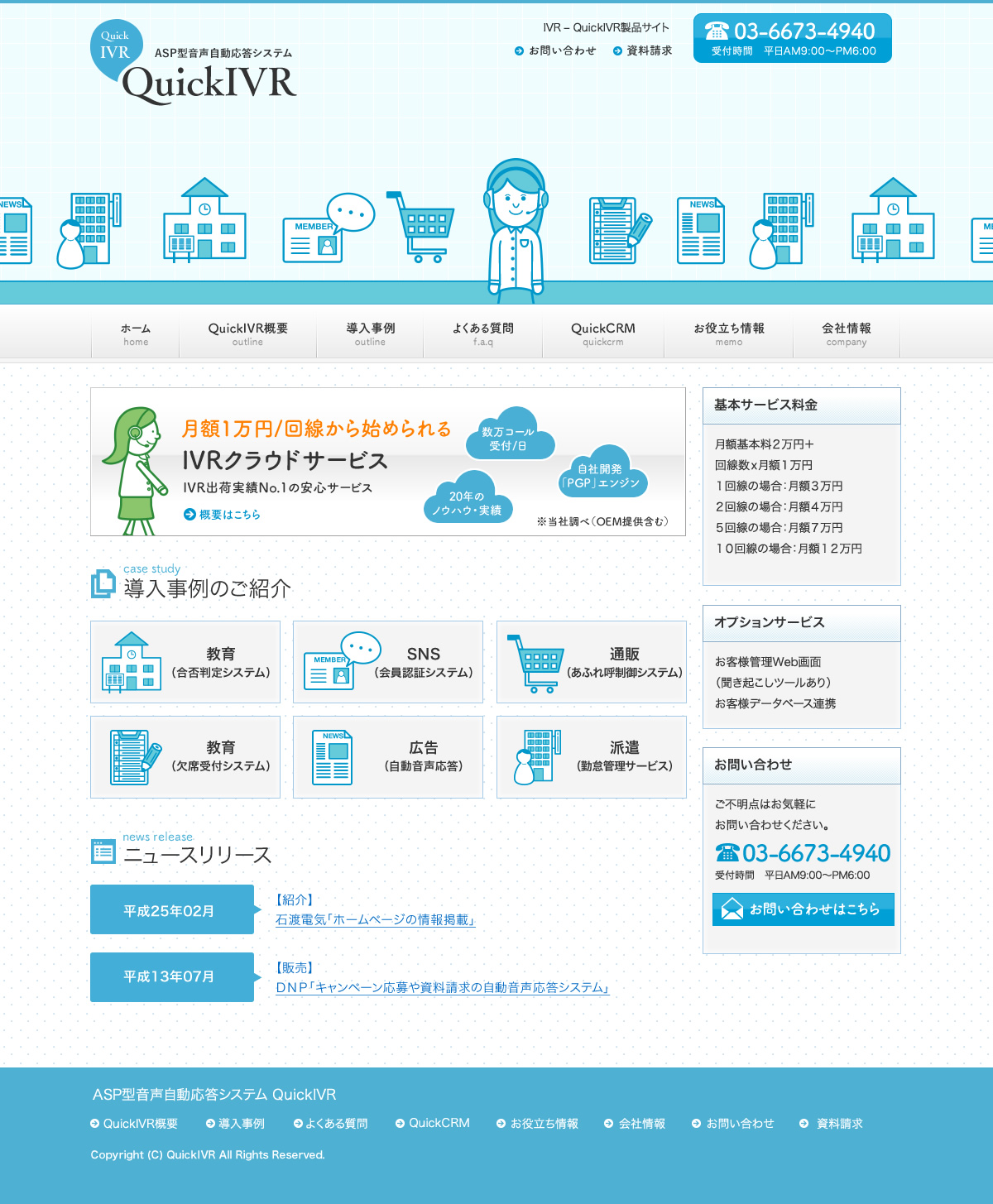
Task: Click the QuickIVR logo in the header
Action: [x=193, y=63]
